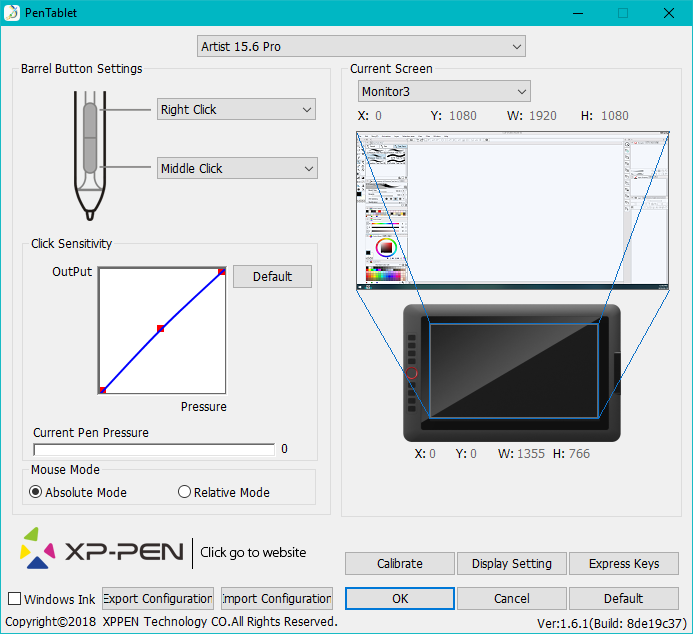The image size is (693, 634).
Task: Open the Right Click barrel button dropdown
Action: point(236,109)
